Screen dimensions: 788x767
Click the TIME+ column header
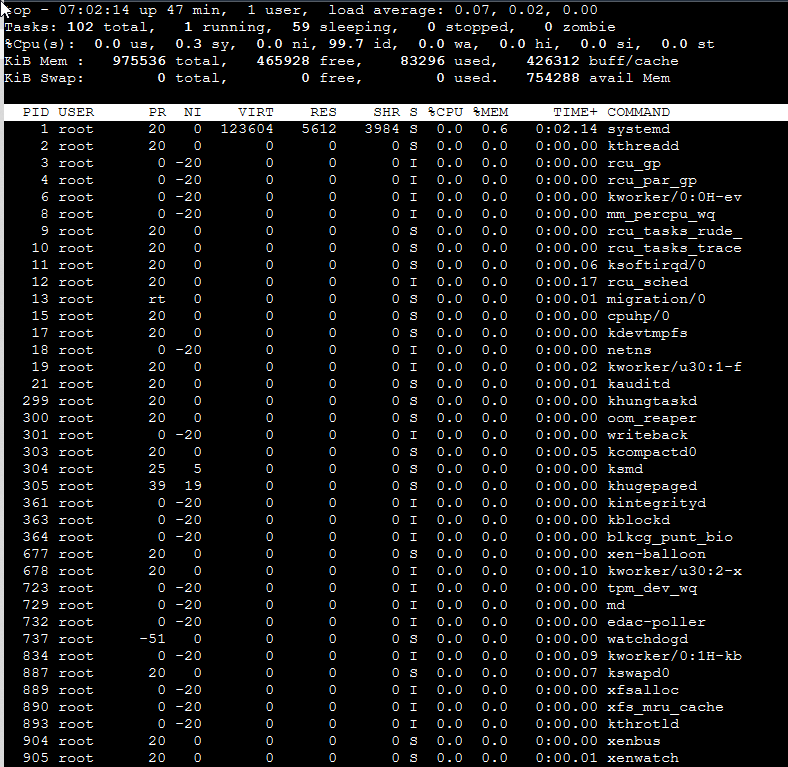click(575, 112)
